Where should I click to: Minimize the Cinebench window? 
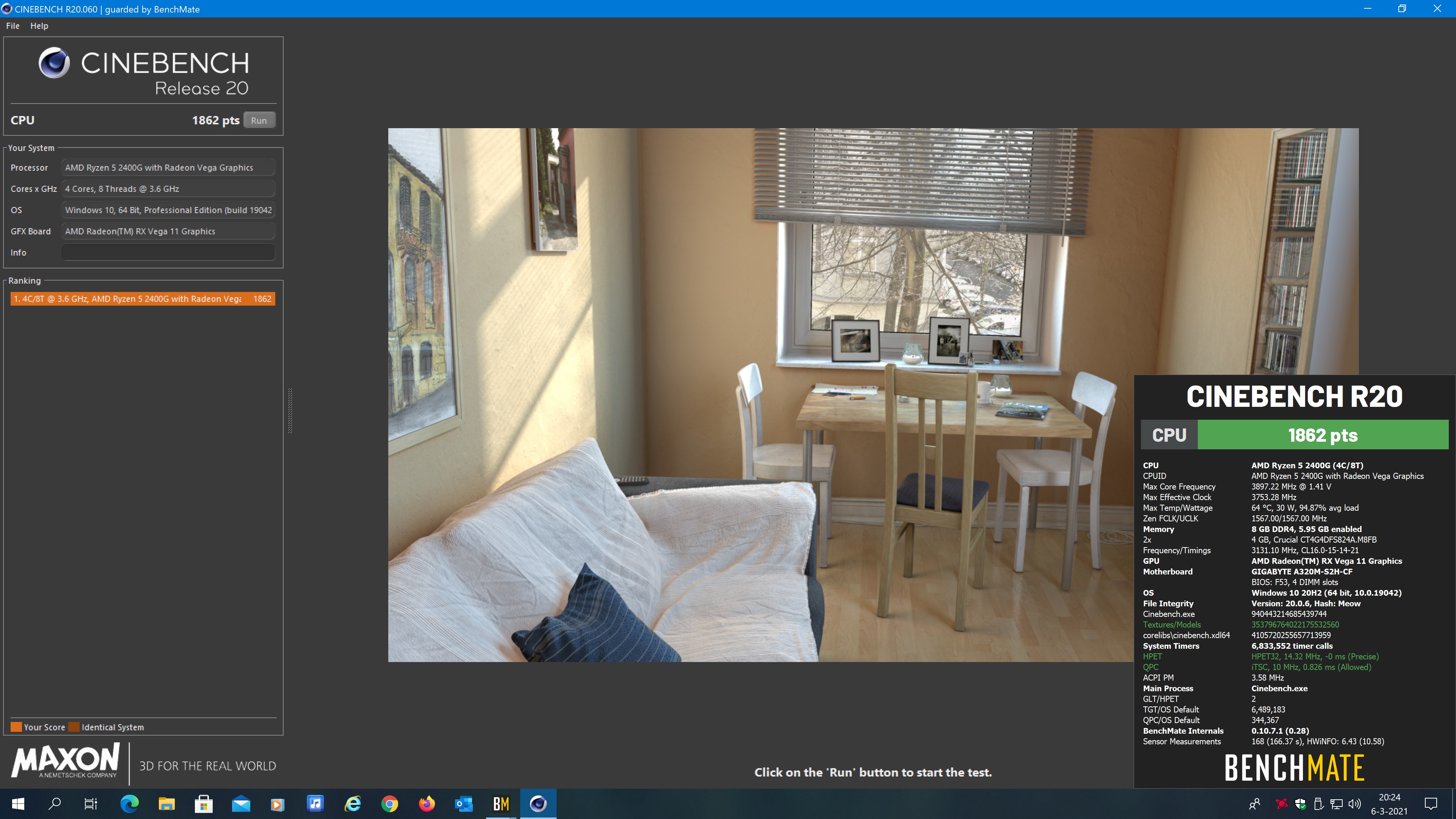pyautogui.click(x=1367, y=8)
